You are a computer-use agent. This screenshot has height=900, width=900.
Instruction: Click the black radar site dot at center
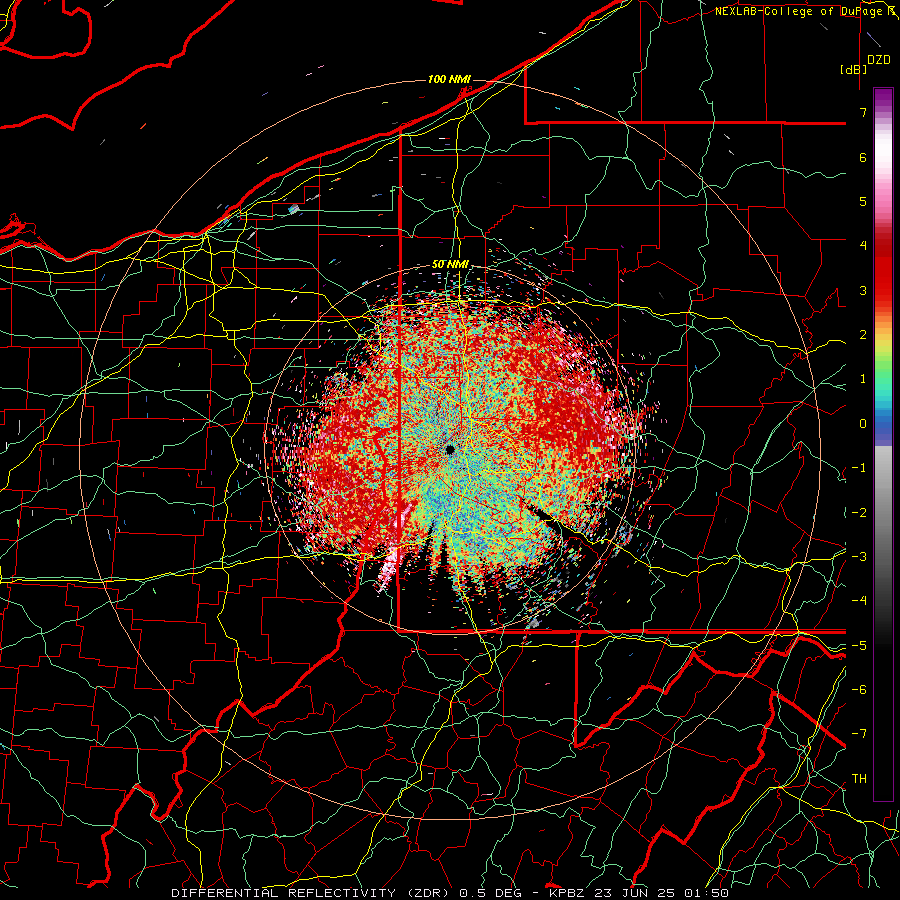pos(450,449)
